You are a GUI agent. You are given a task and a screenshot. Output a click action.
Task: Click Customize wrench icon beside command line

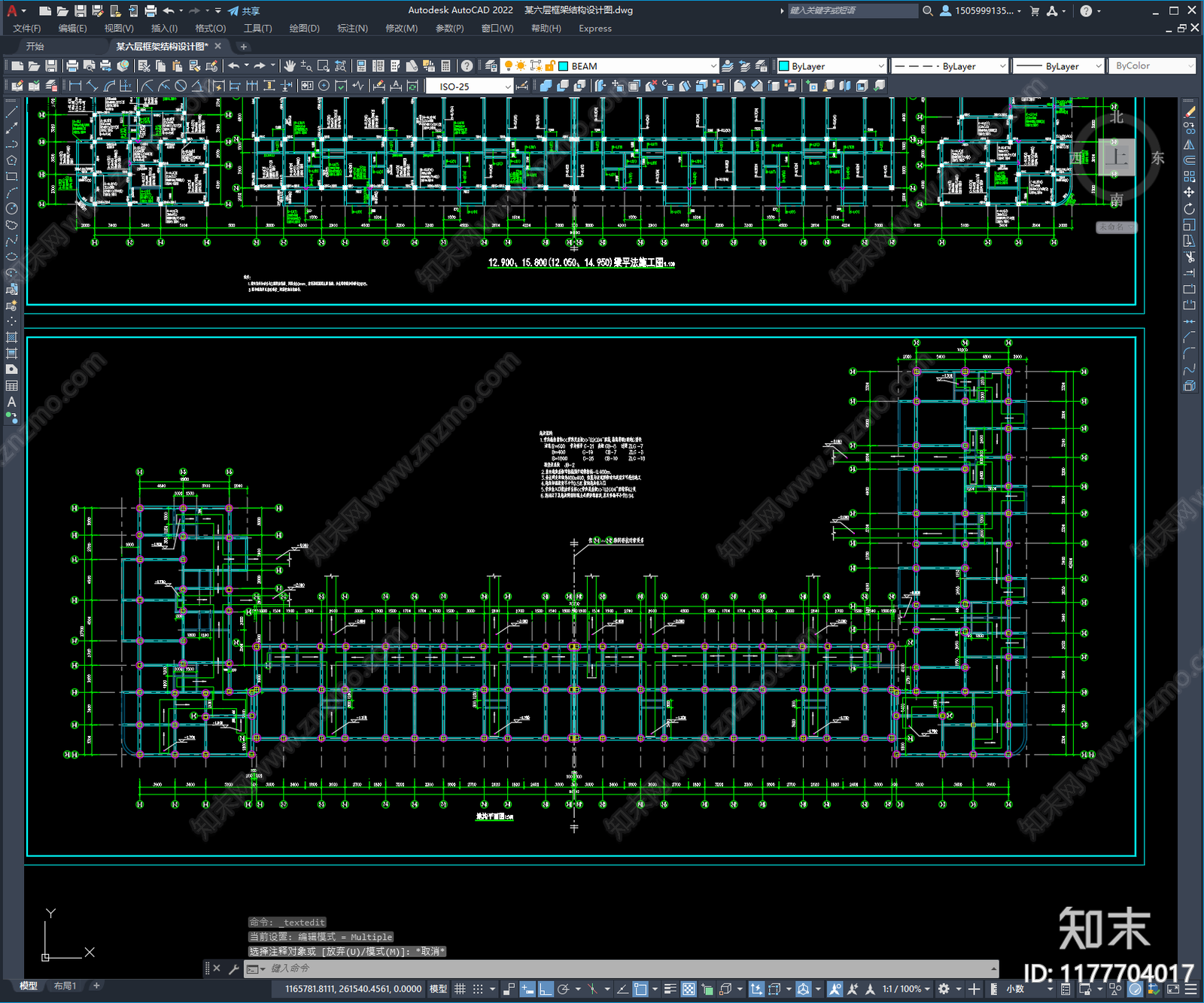click(233, 968)
